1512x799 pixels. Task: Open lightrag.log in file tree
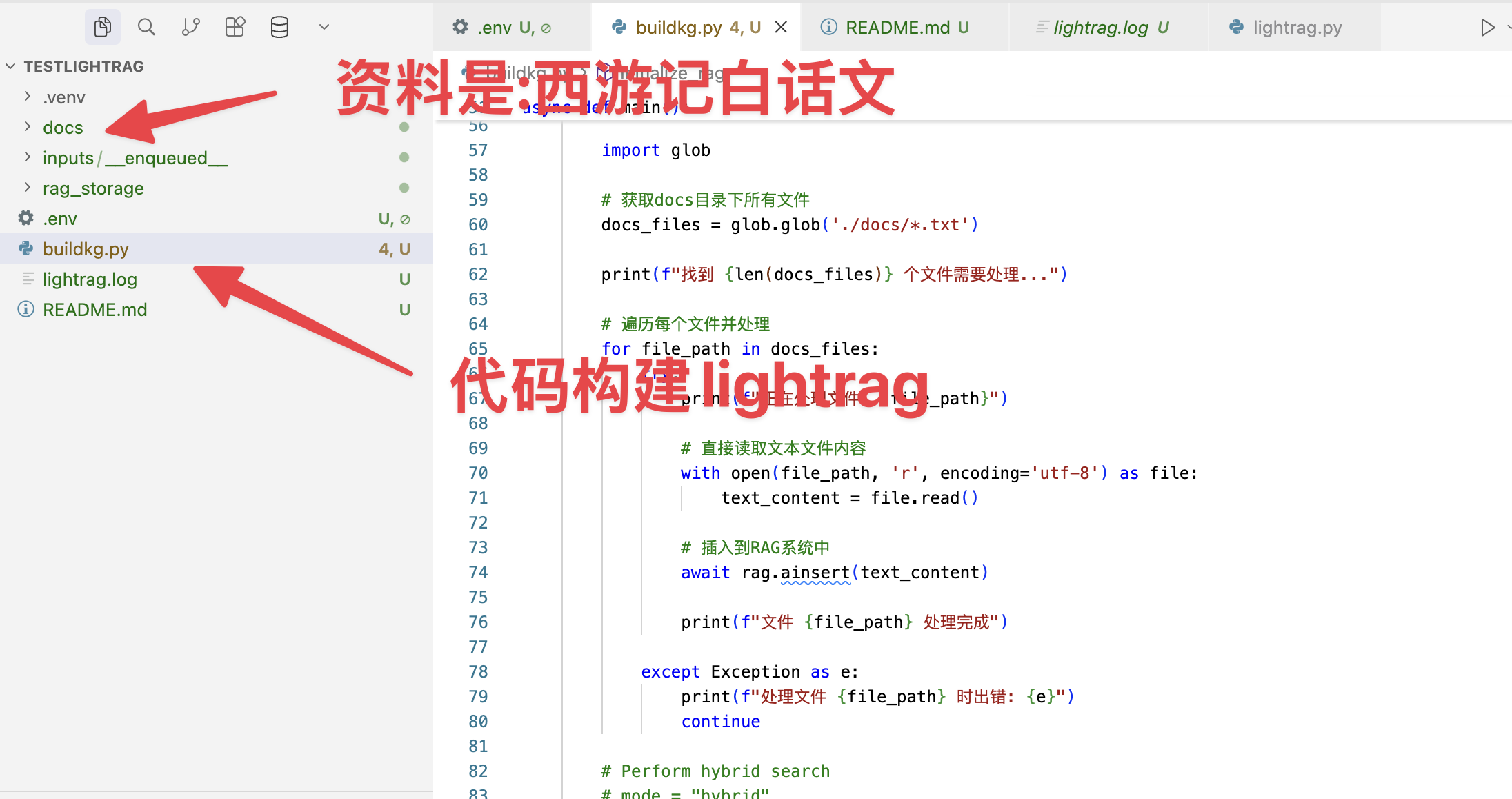coord(90,279)
